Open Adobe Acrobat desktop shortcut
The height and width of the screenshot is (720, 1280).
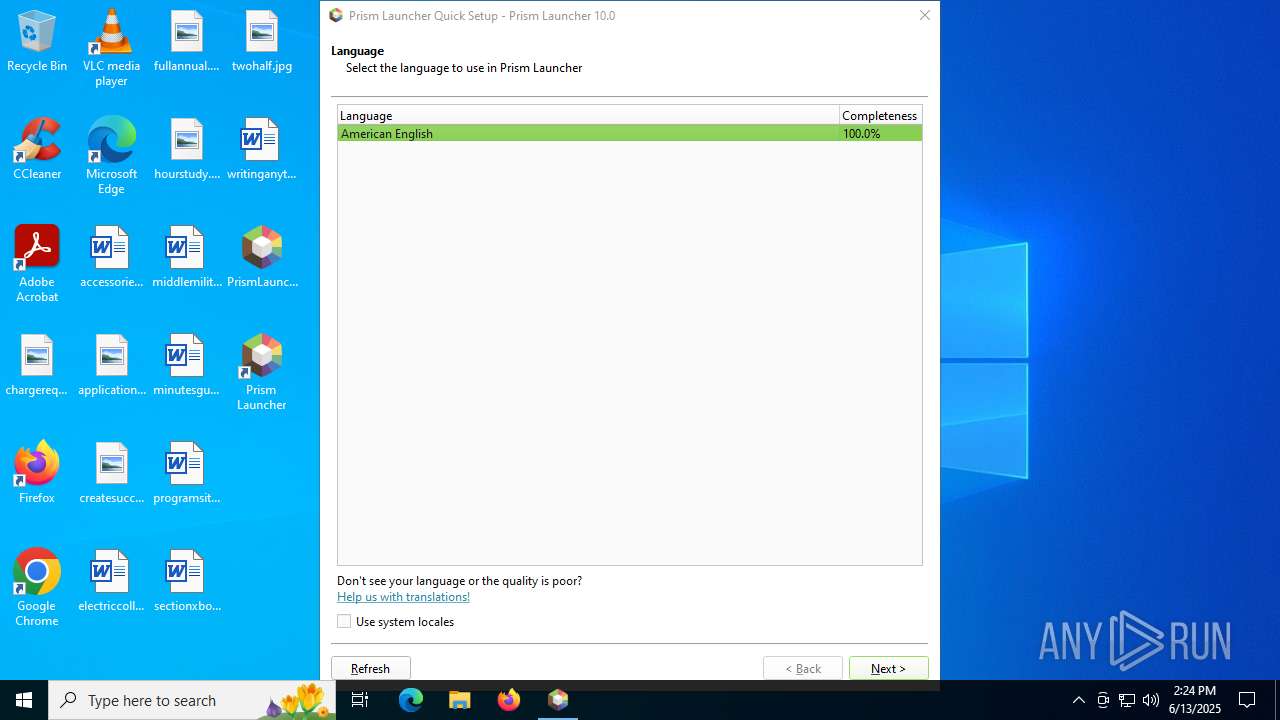(37, 264)
